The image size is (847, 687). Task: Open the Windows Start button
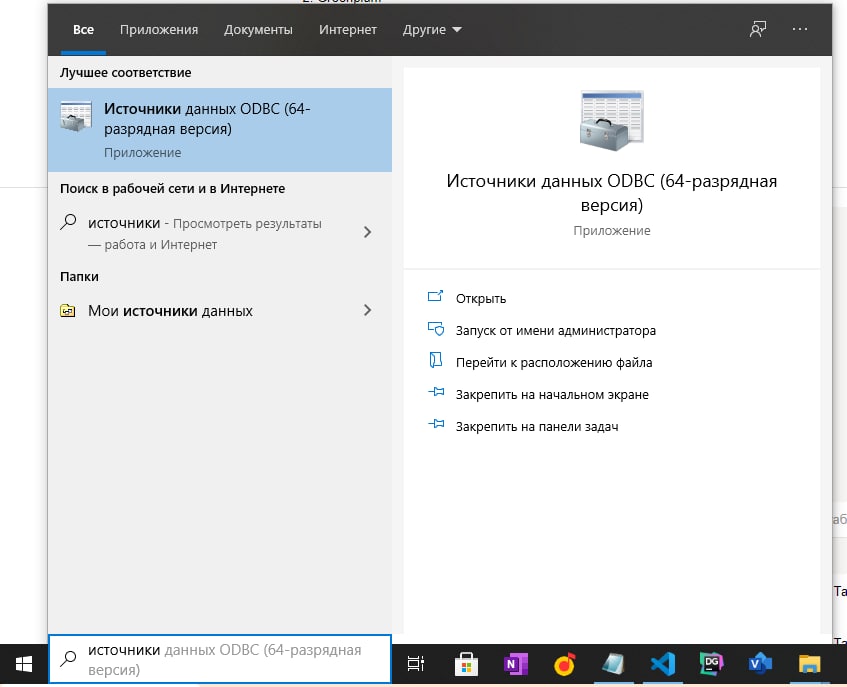24,664
